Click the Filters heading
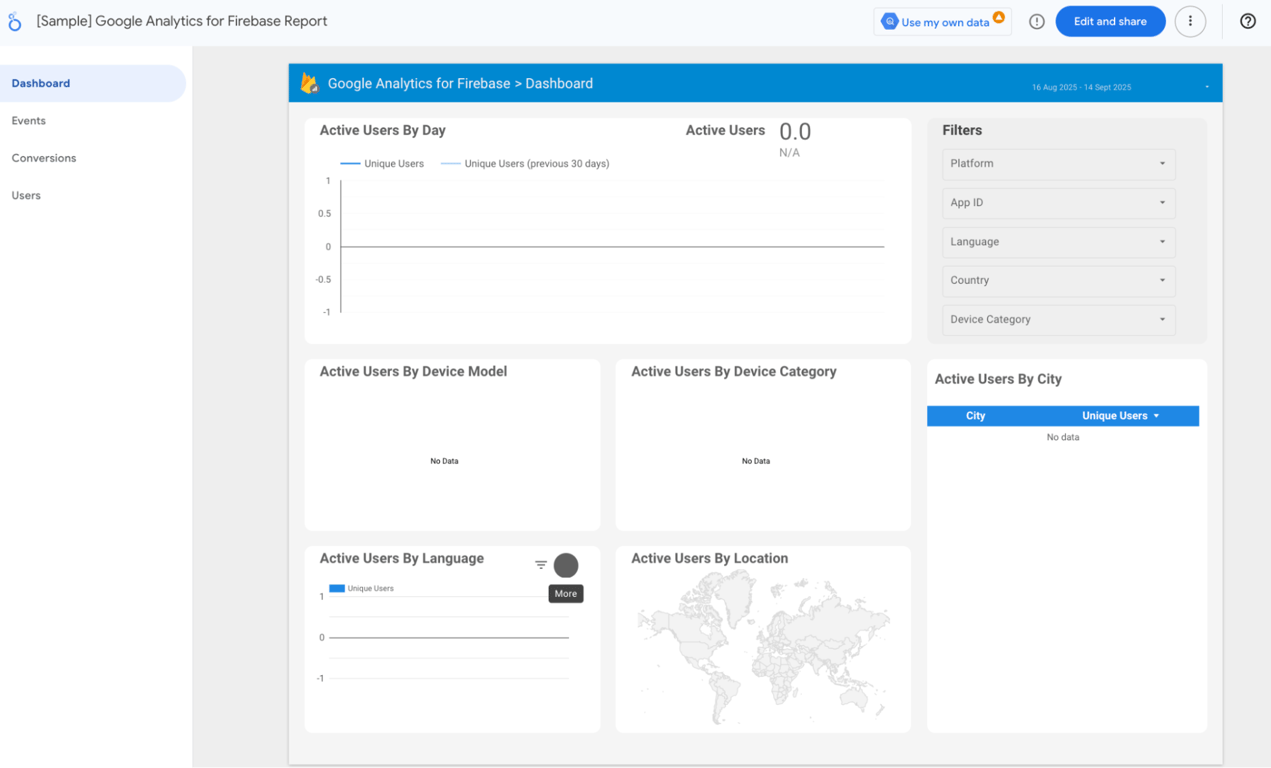Viewport: 1271px width, 768px height. tap(962, 130)
